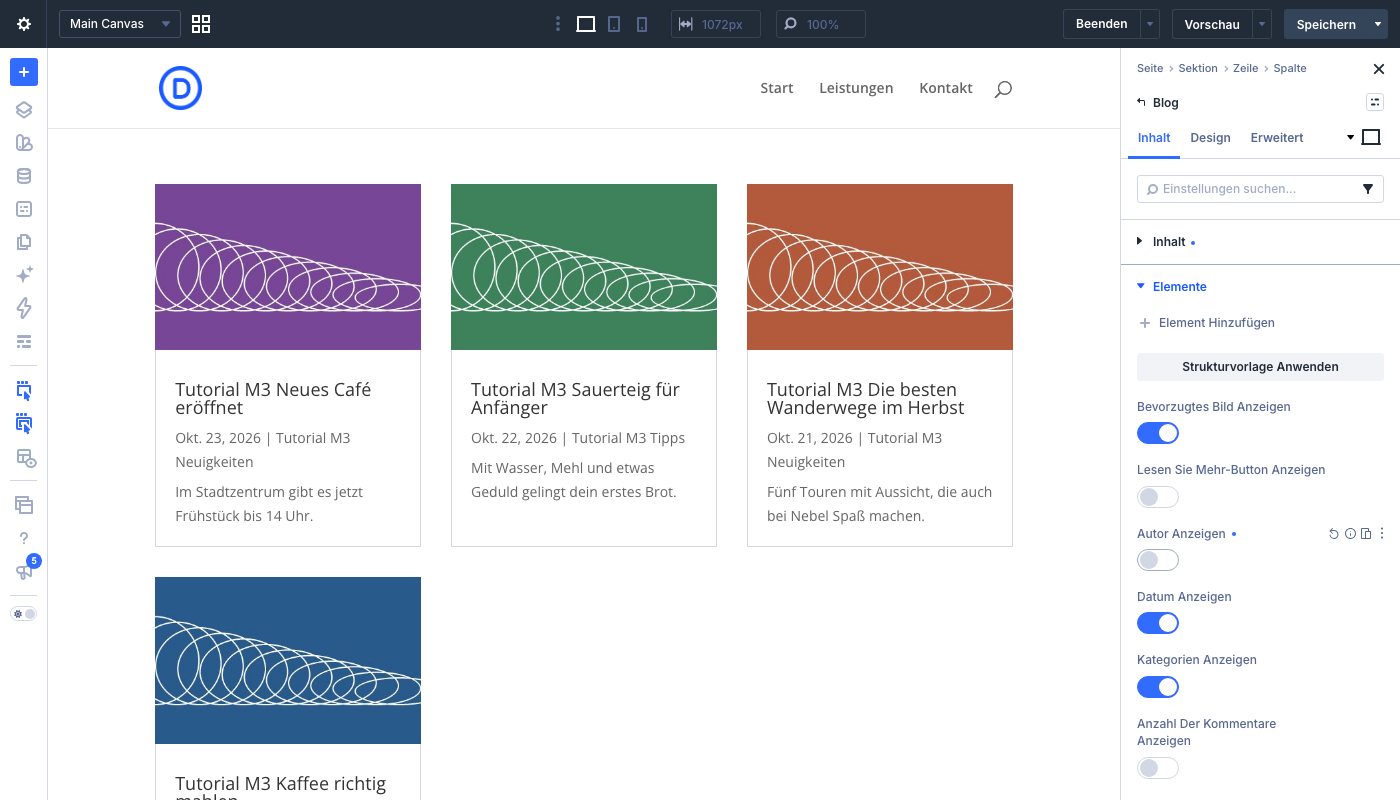The height and width of the screenshot is (800, 1400).
Task: Enable Lesen Sie Mehr-Button Anzeigen toggle
Action: click(1158, 496)
